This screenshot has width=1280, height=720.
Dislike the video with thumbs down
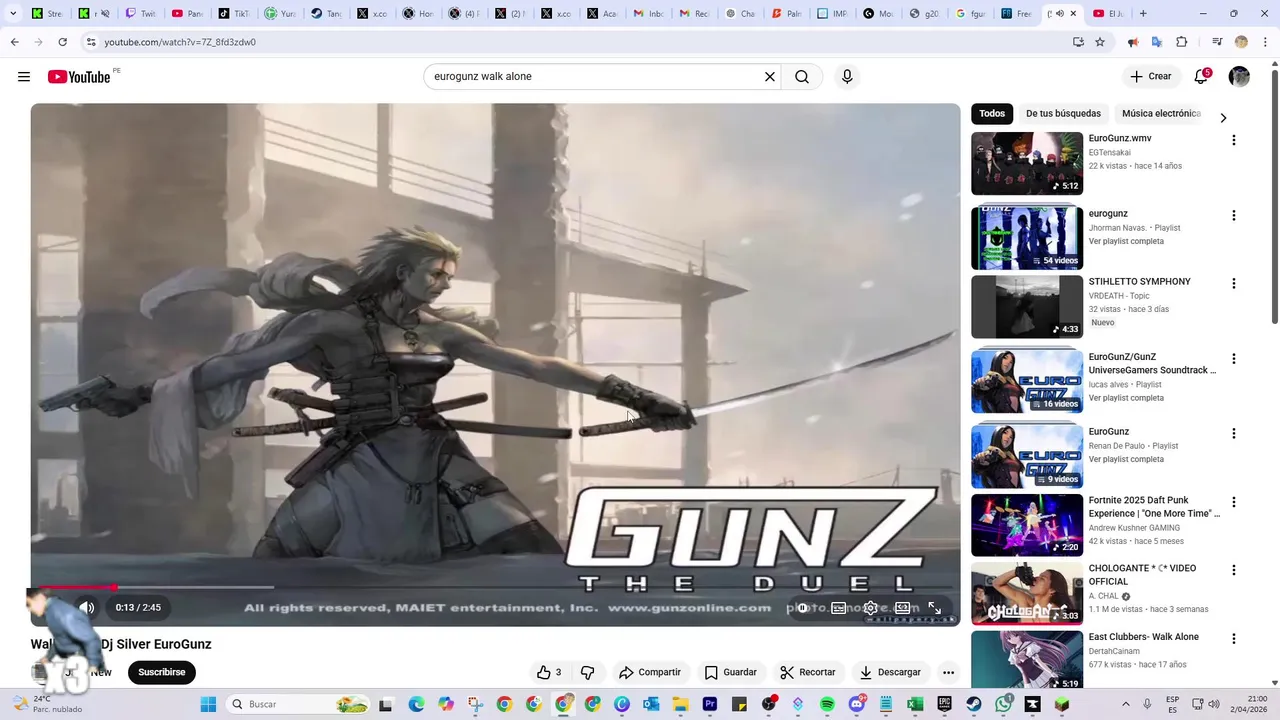tap(588, 672)
